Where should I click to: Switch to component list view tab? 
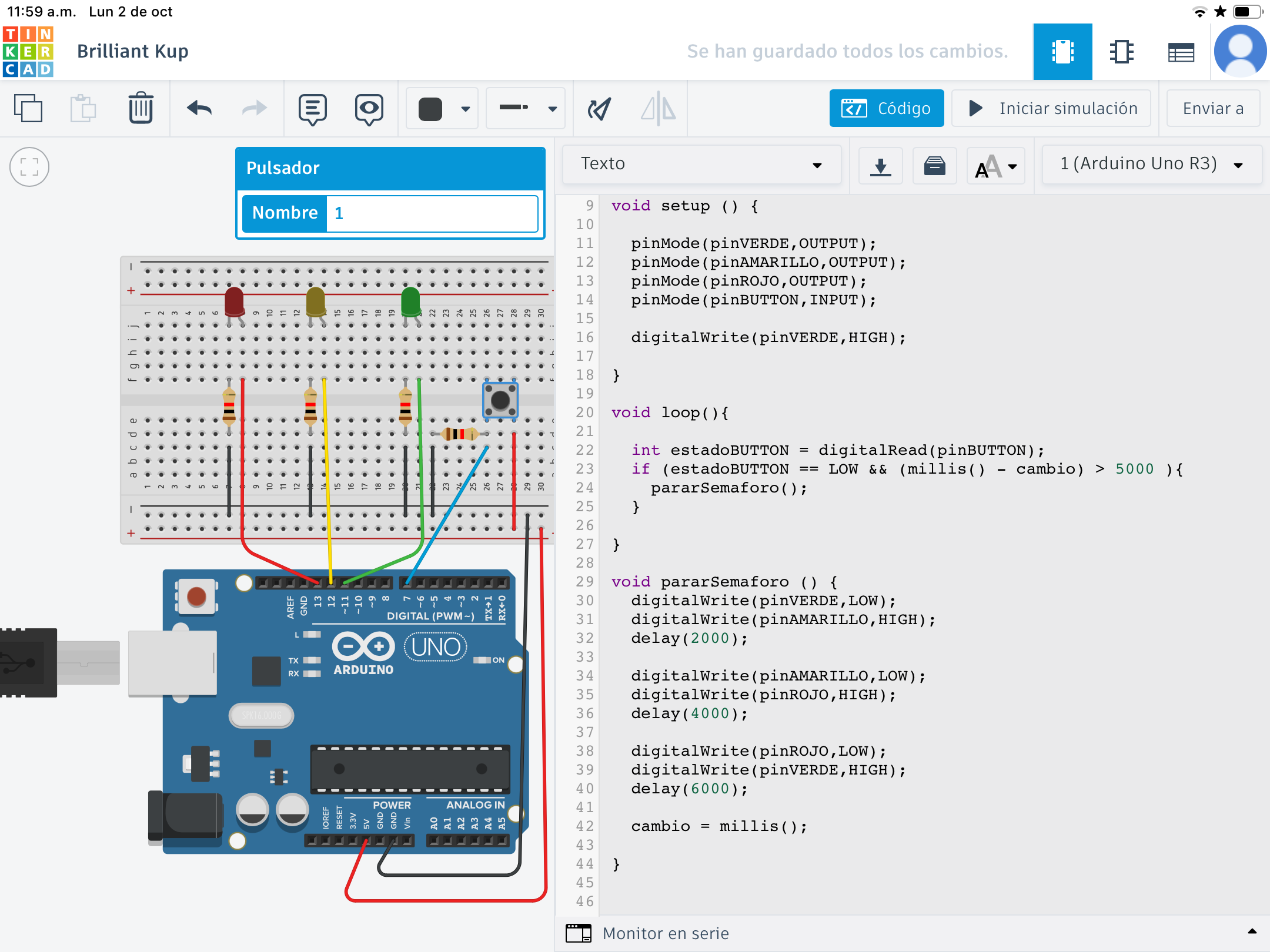(x=1181, y=52)
